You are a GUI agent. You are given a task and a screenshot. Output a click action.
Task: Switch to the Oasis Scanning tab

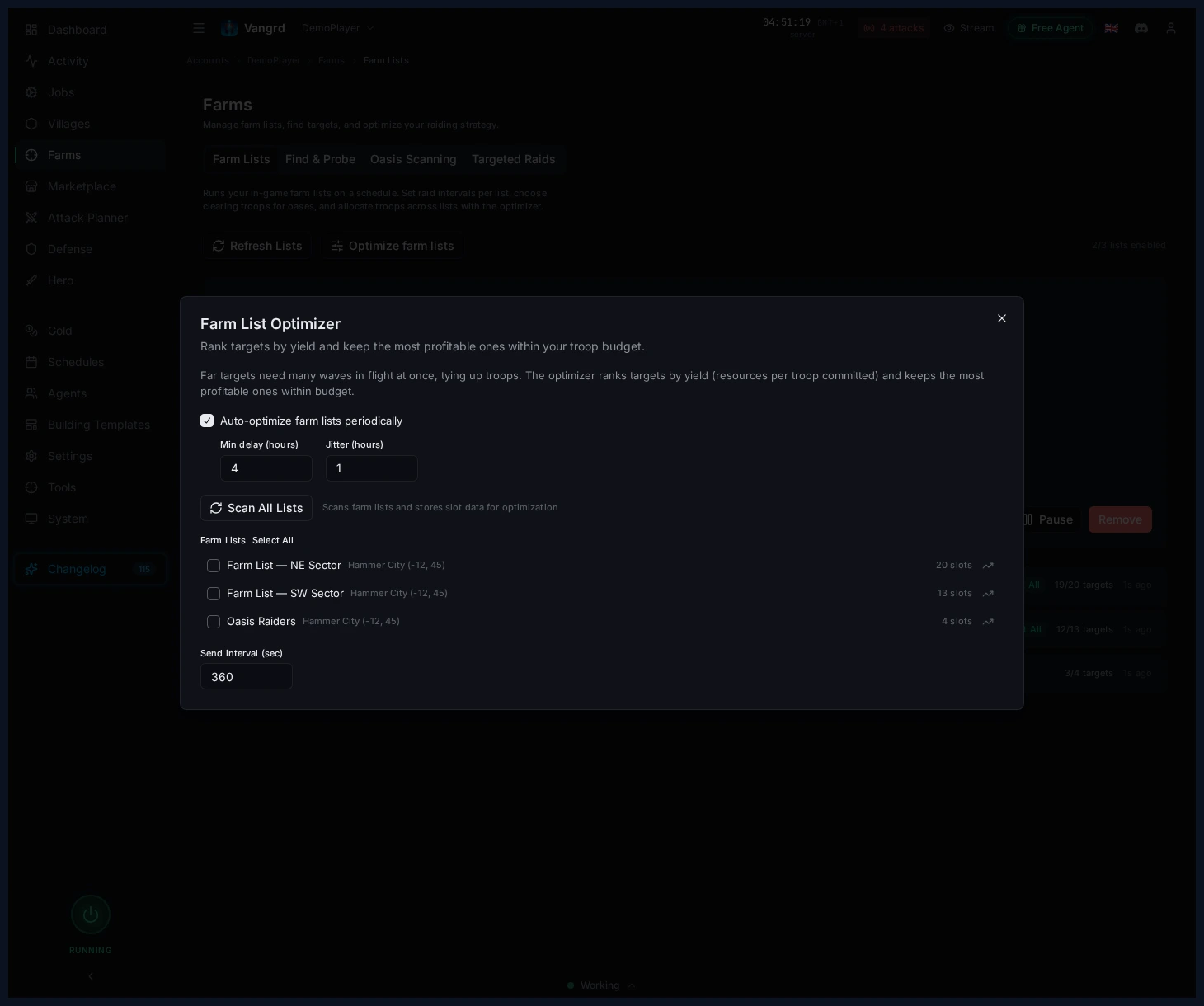pyautogui.click(x=413, y=159)
